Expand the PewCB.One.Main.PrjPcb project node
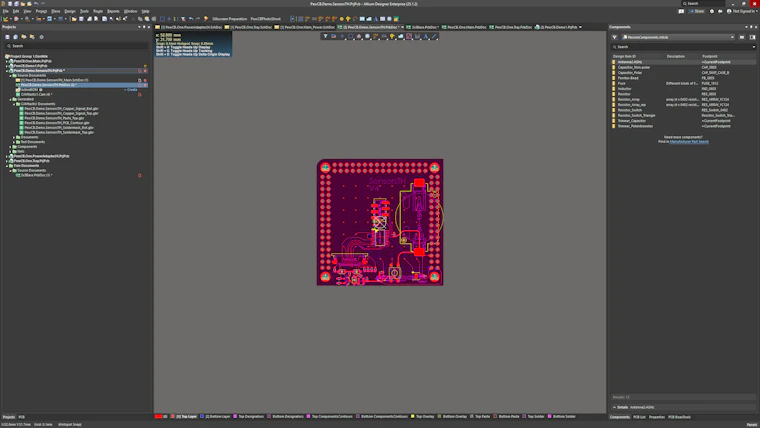This screenshot has width=760, height=428. tap(7, 61)
